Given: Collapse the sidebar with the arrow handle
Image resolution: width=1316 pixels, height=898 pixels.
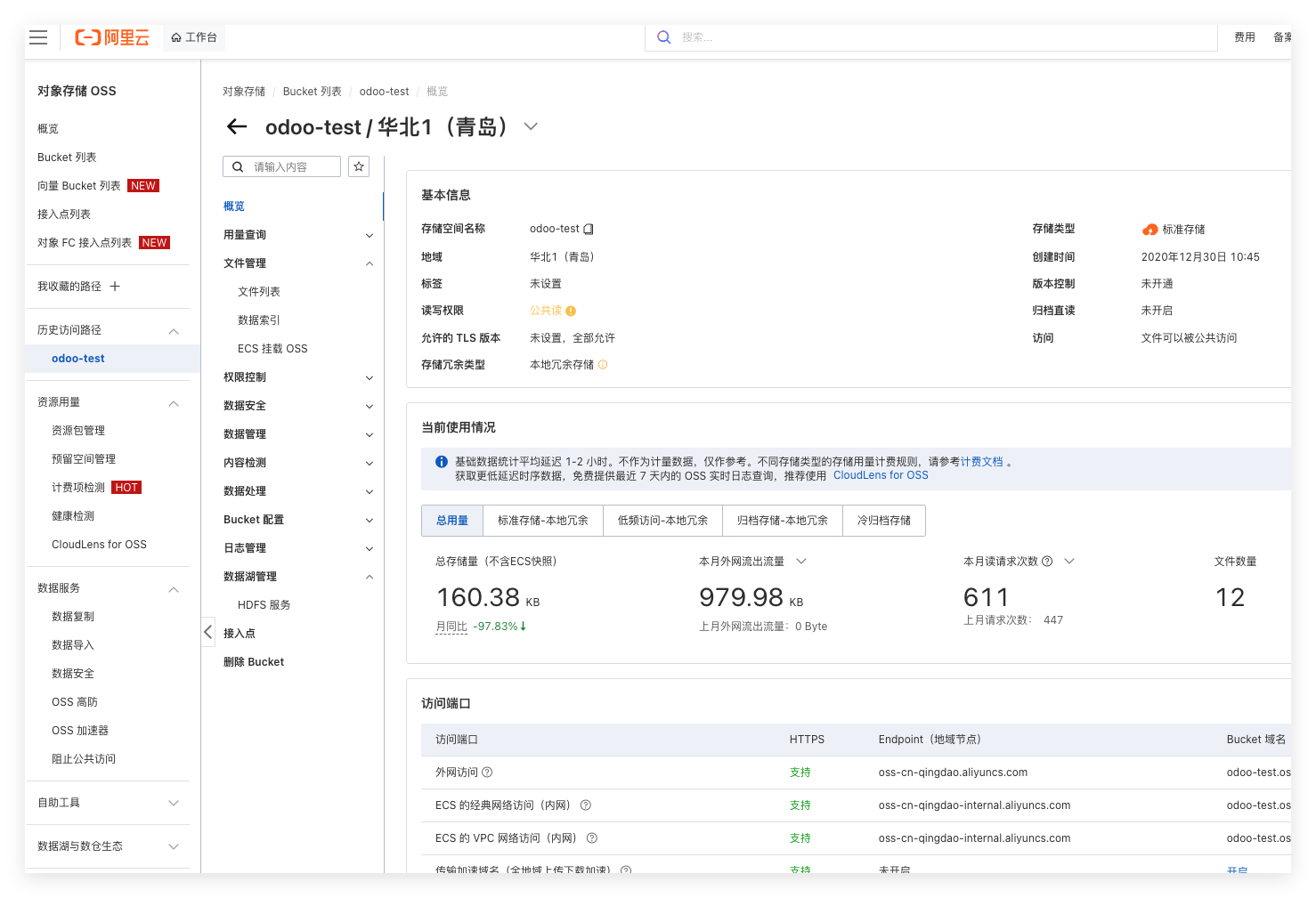Looking at the screenshot, I should pos(207,632).
